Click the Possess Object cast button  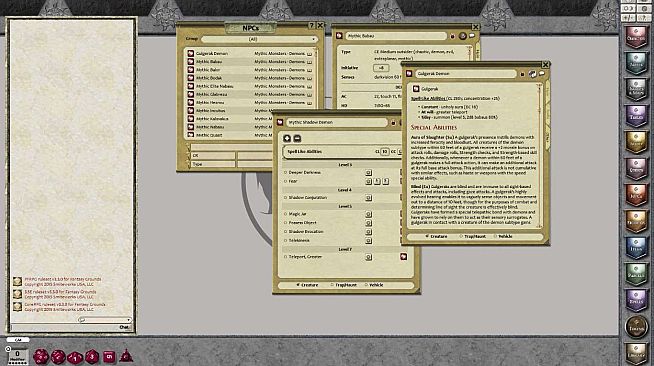368,223
